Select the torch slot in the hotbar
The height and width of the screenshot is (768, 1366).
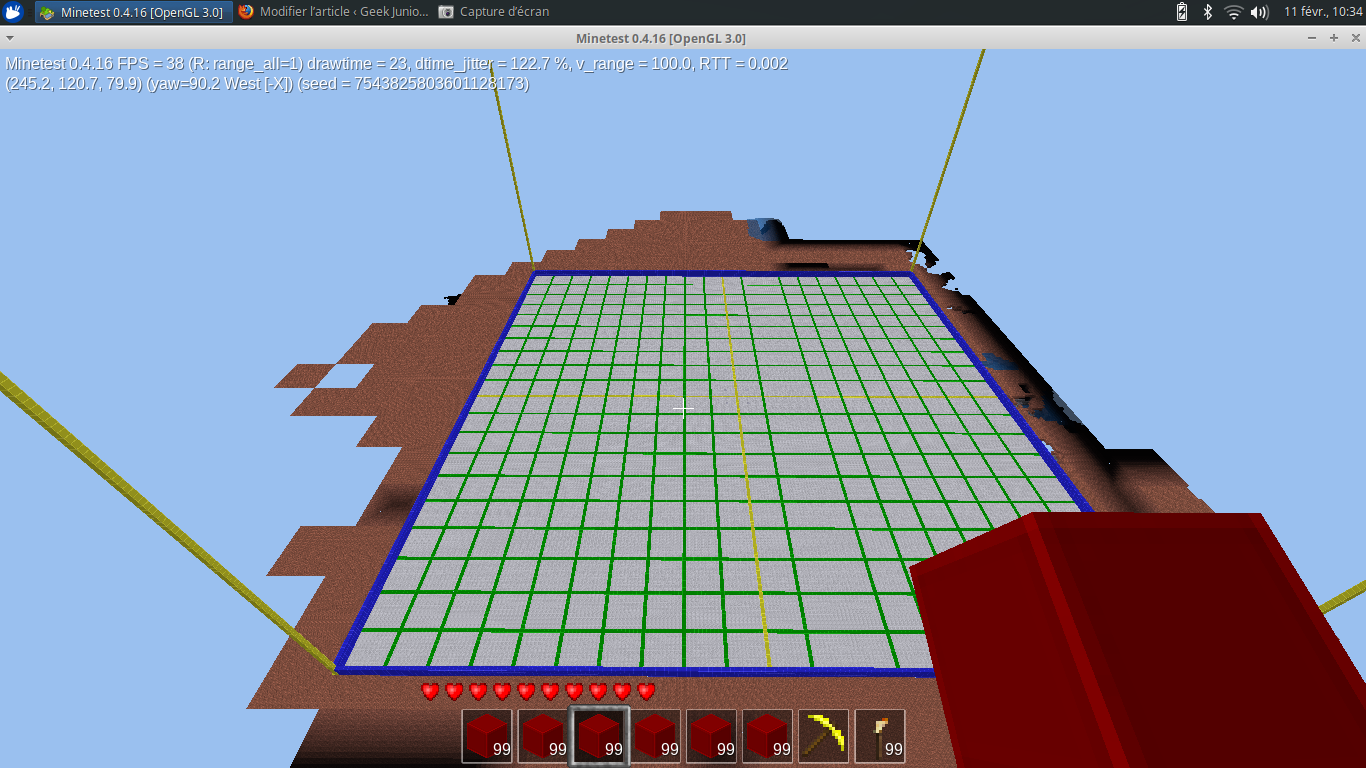(880, 737)
